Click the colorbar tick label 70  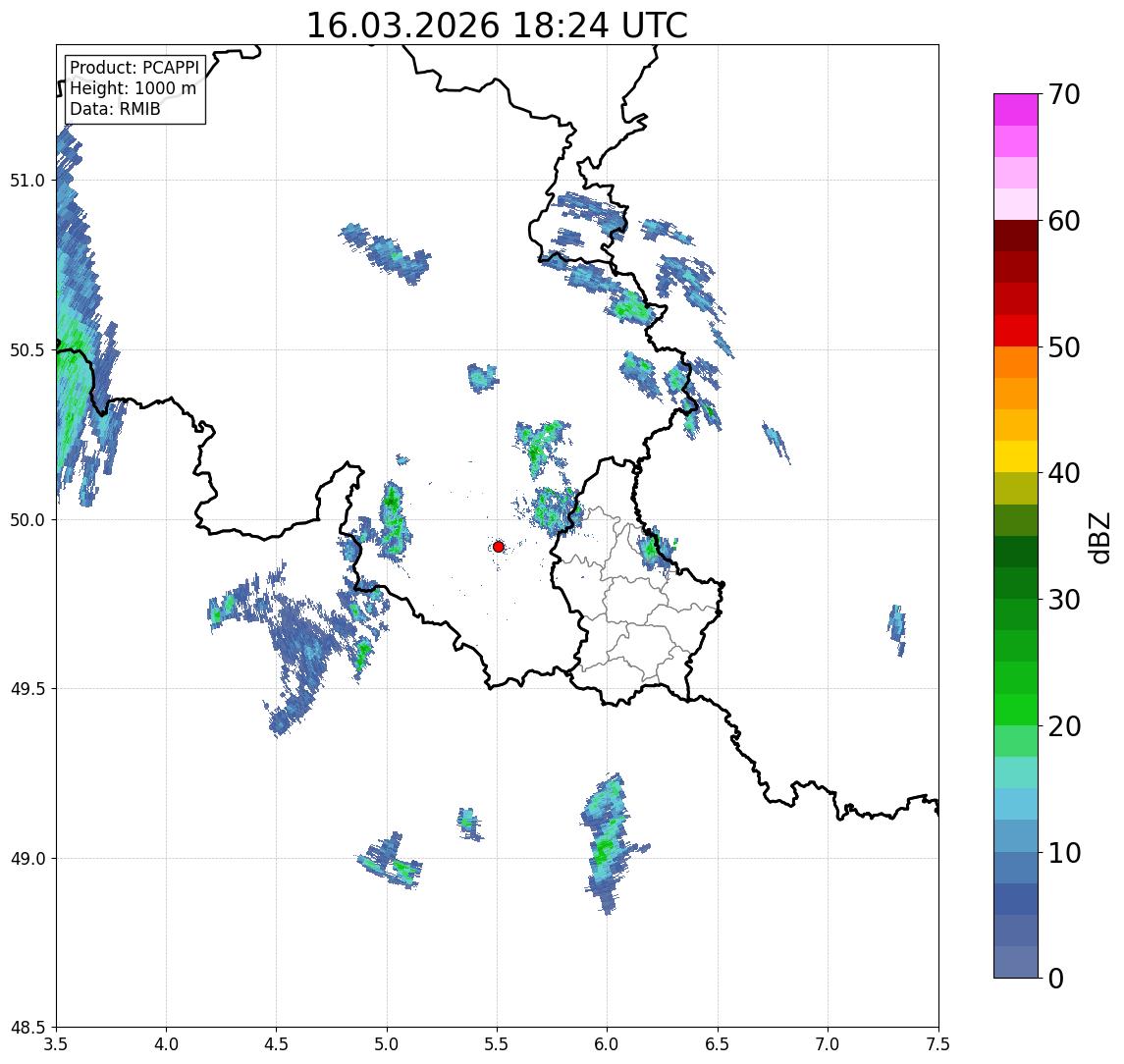click(1064, 94)
